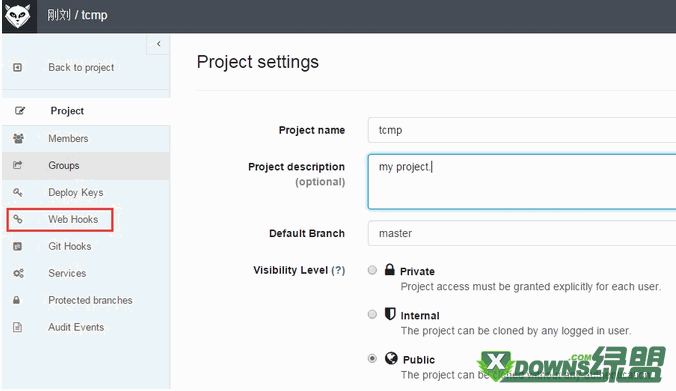The width and height of the screenshot is (676, 391).
Task: Select the Internal visibility radio button
Action: pyautogui.click(x=372, y=314)
